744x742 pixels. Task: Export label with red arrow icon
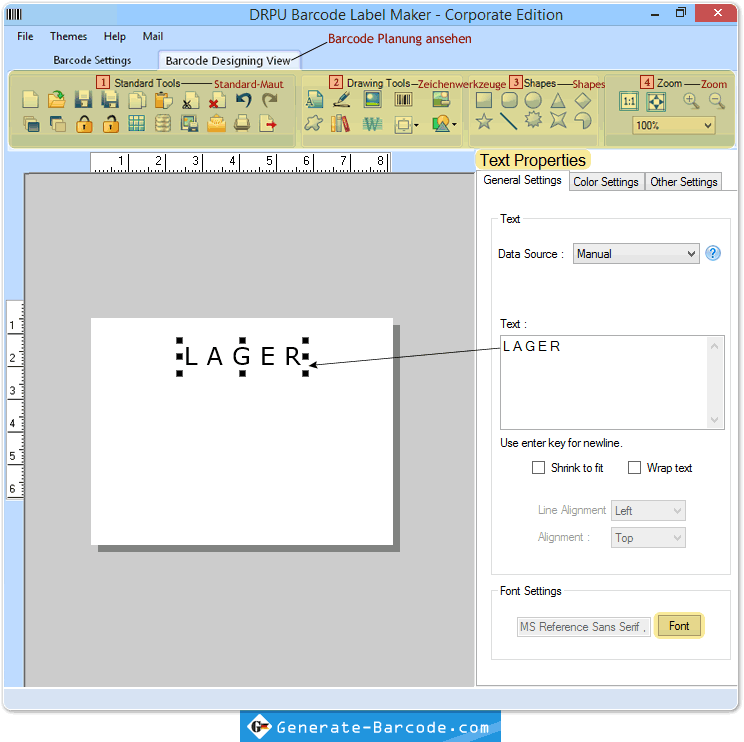point(268,124)
